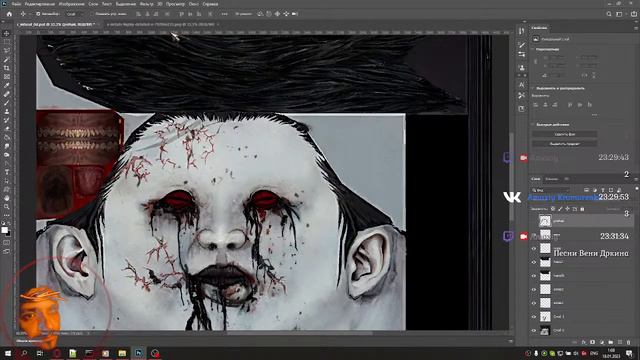This screenshot has height=360, width=640.
Task: Open the adjustments sliders panel icon
Action: (x=522, y=54)
